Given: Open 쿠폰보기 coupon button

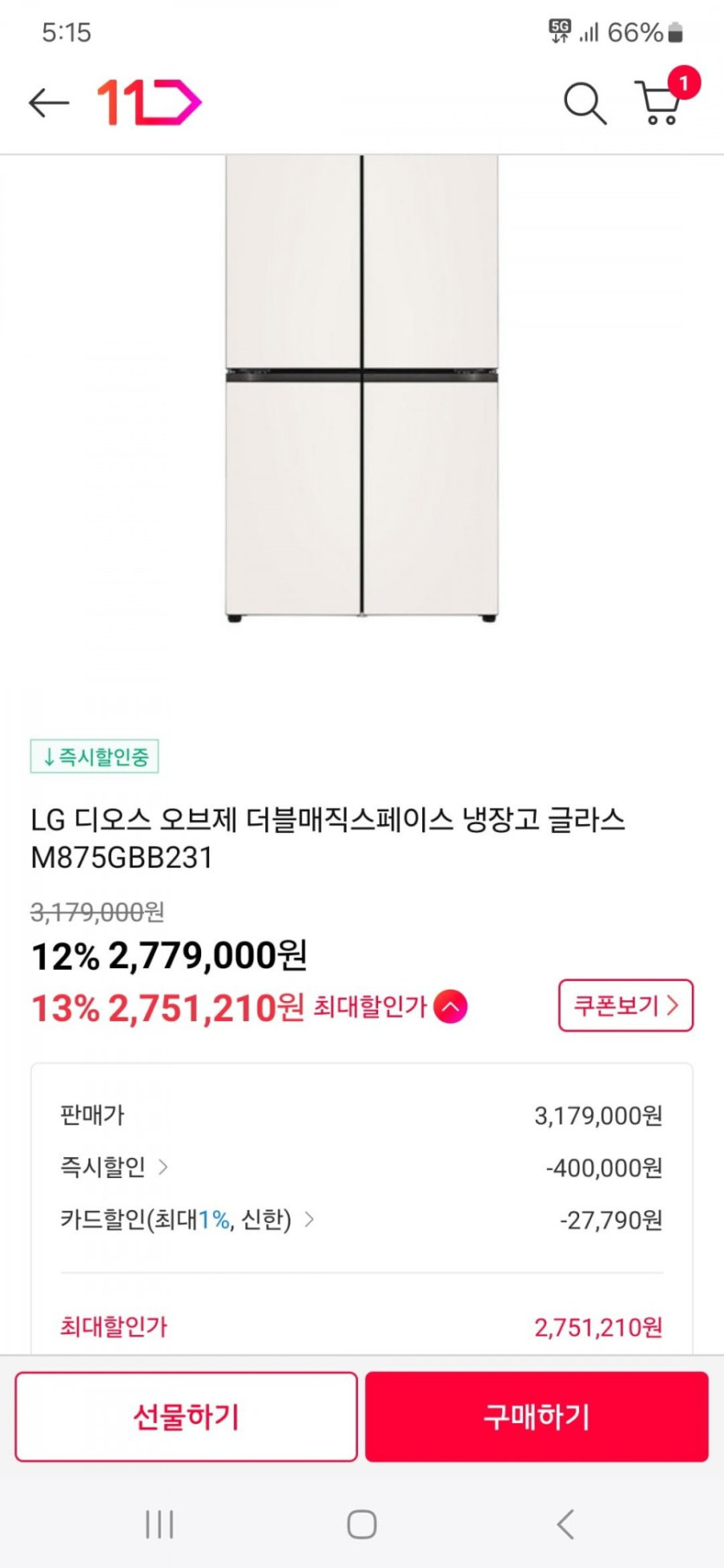Looking at the screenshot, I should [625, 1005].
